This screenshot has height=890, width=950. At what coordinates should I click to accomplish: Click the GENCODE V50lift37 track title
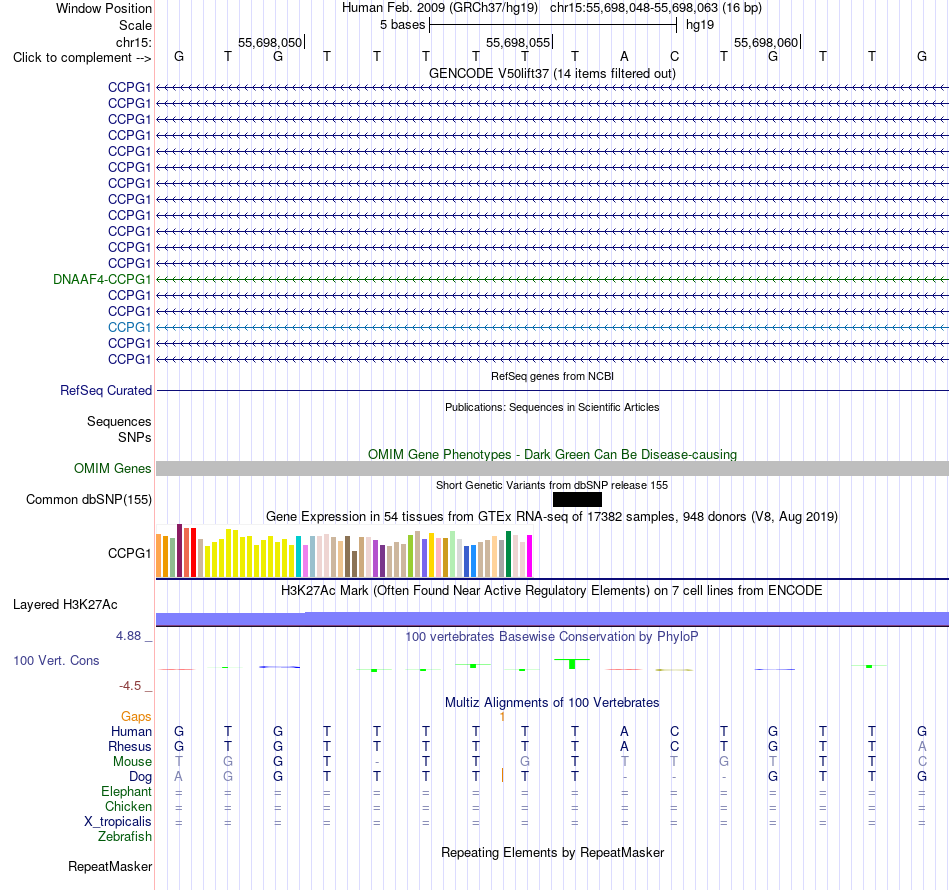pos(552,73)
